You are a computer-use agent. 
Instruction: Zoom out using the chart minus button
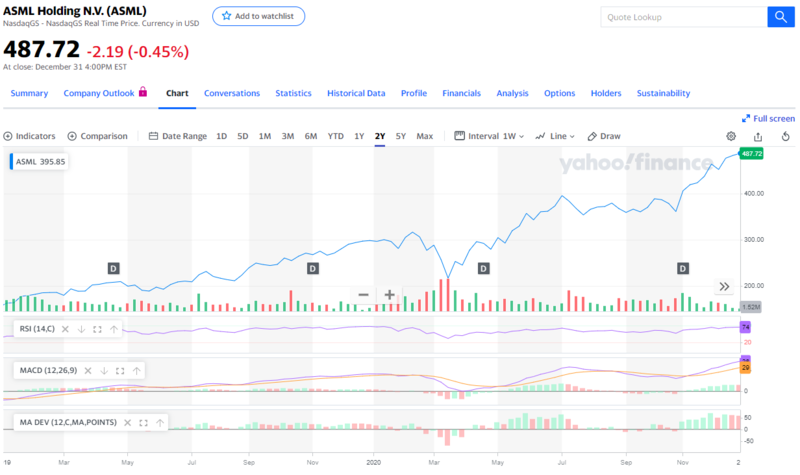[x=363, y=295]
